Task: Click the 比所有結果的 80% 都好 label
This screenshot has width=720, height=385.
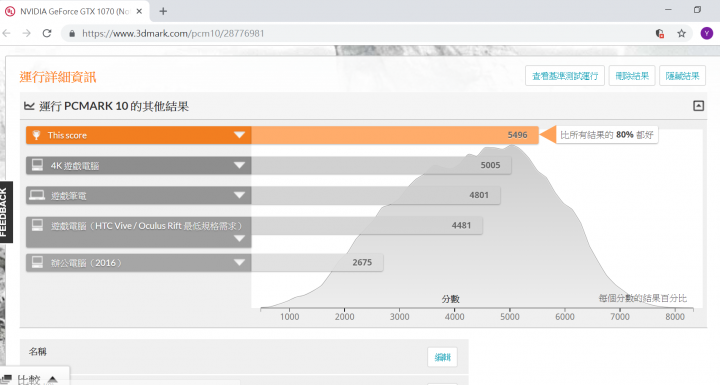Action: (x=606, y=135)
